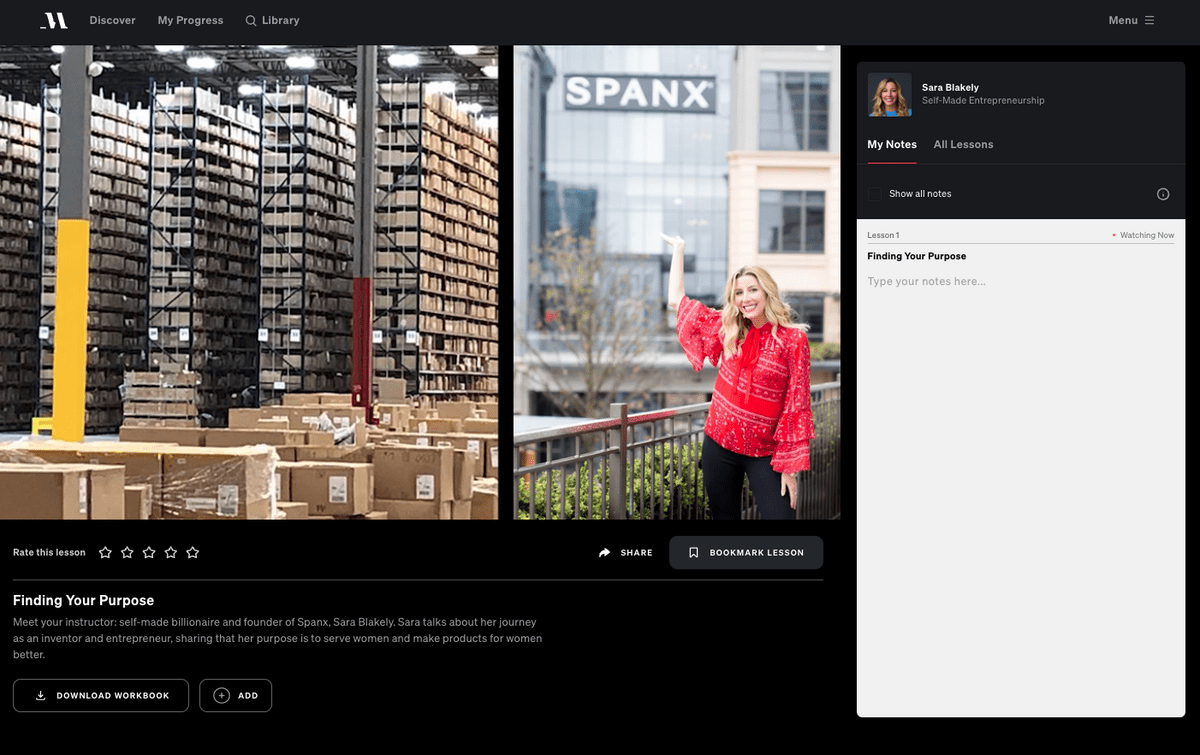
Task: Click the Bookmark Lesson button
Action: click(x=746, y=552)
